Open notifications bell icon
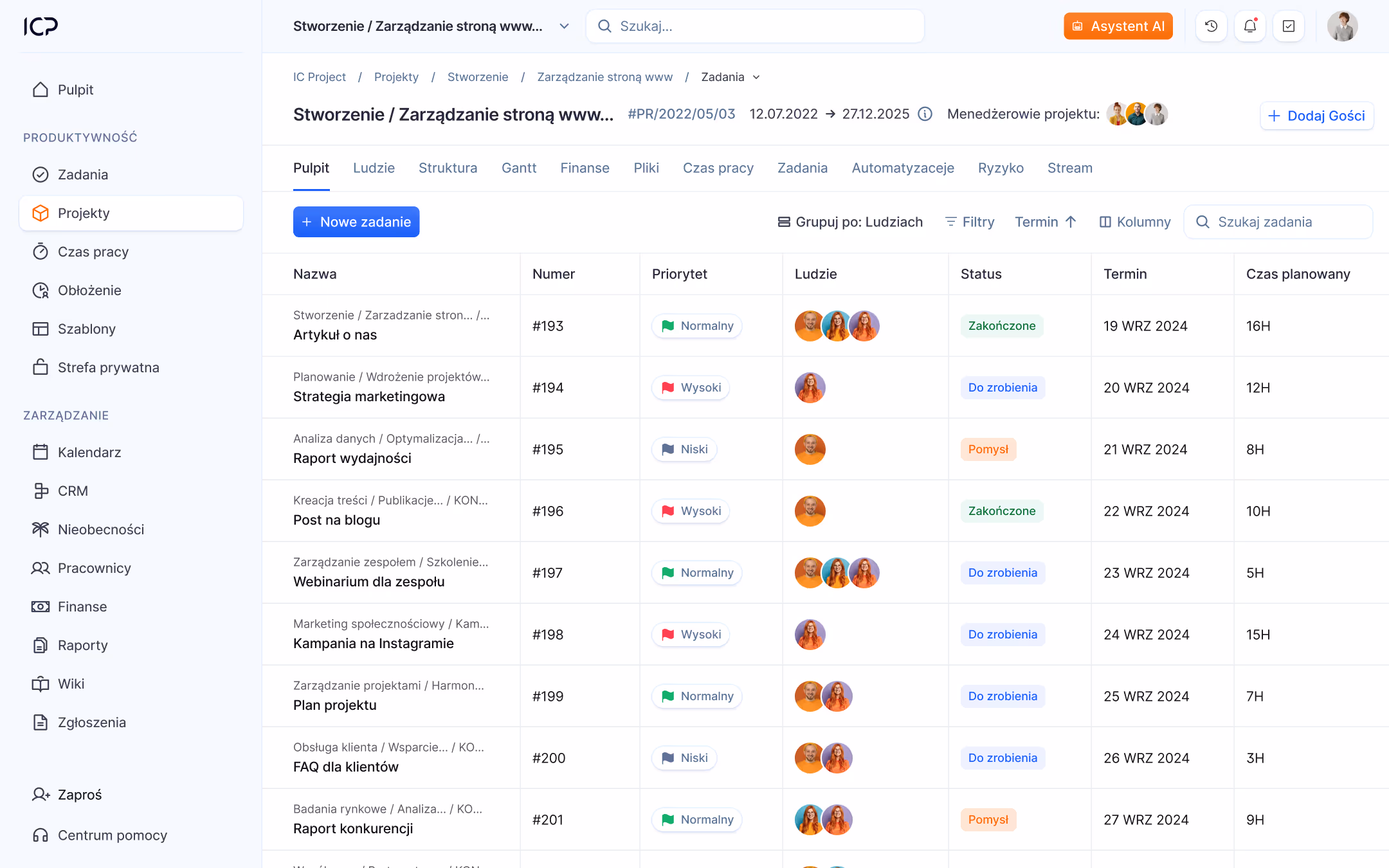The image size is (1389, 868). click(x=1249, y=26)
